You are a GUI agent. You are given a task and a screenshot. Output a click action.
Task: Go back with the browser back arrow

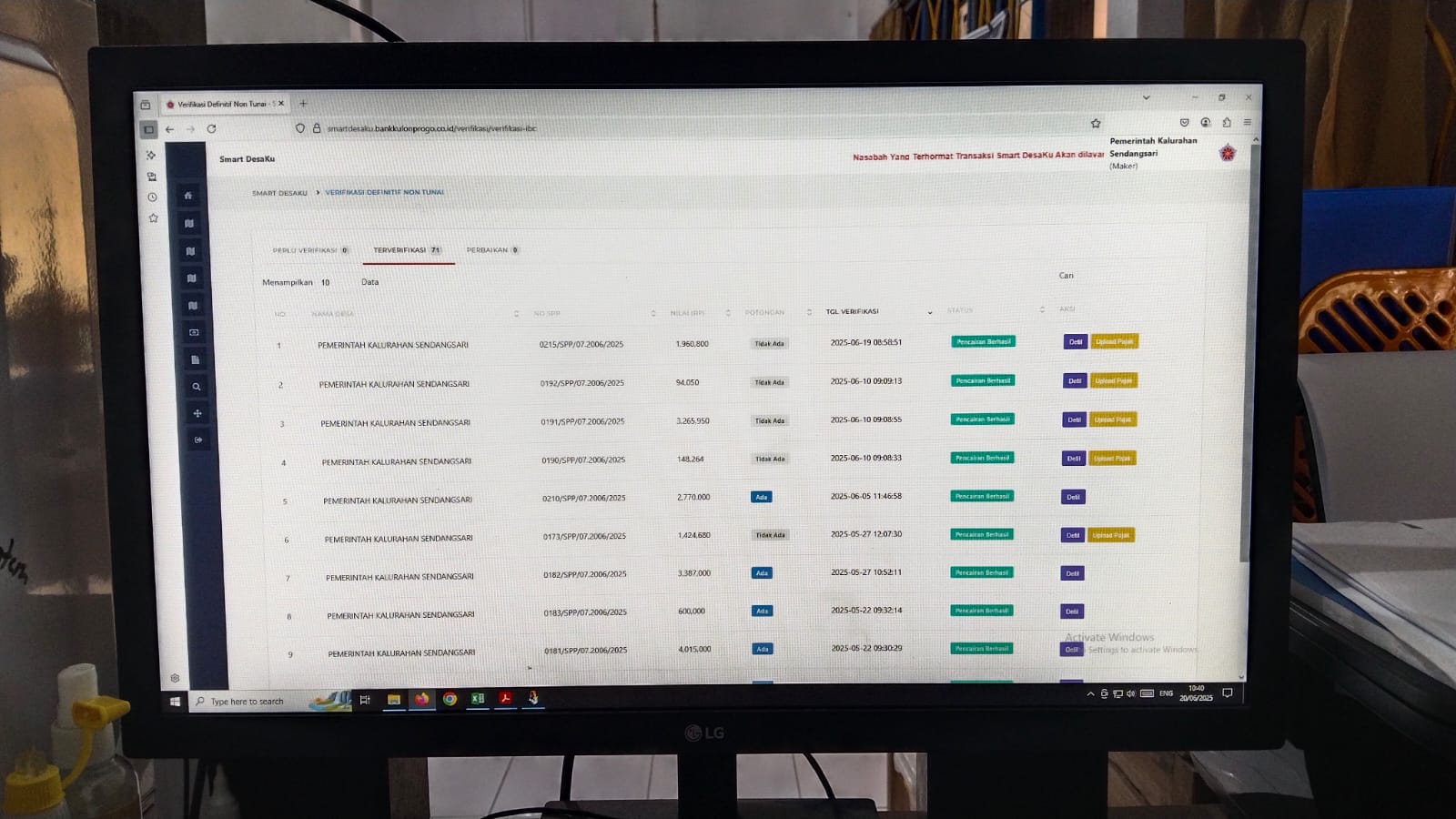(169, 129)
